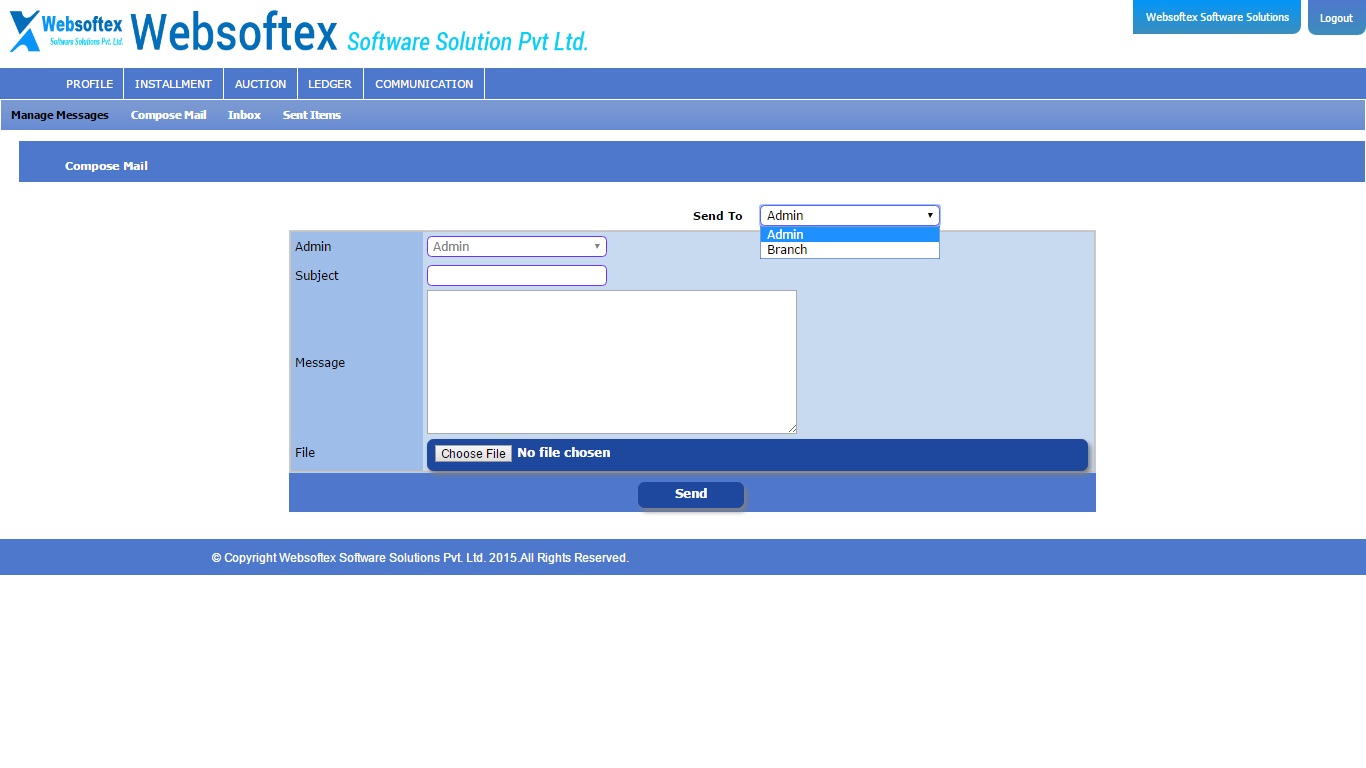Screen dimensions: 1366x768
Task: Collapse the Send To dropdown
Action: pyautogui.click(x=850, y=215)
